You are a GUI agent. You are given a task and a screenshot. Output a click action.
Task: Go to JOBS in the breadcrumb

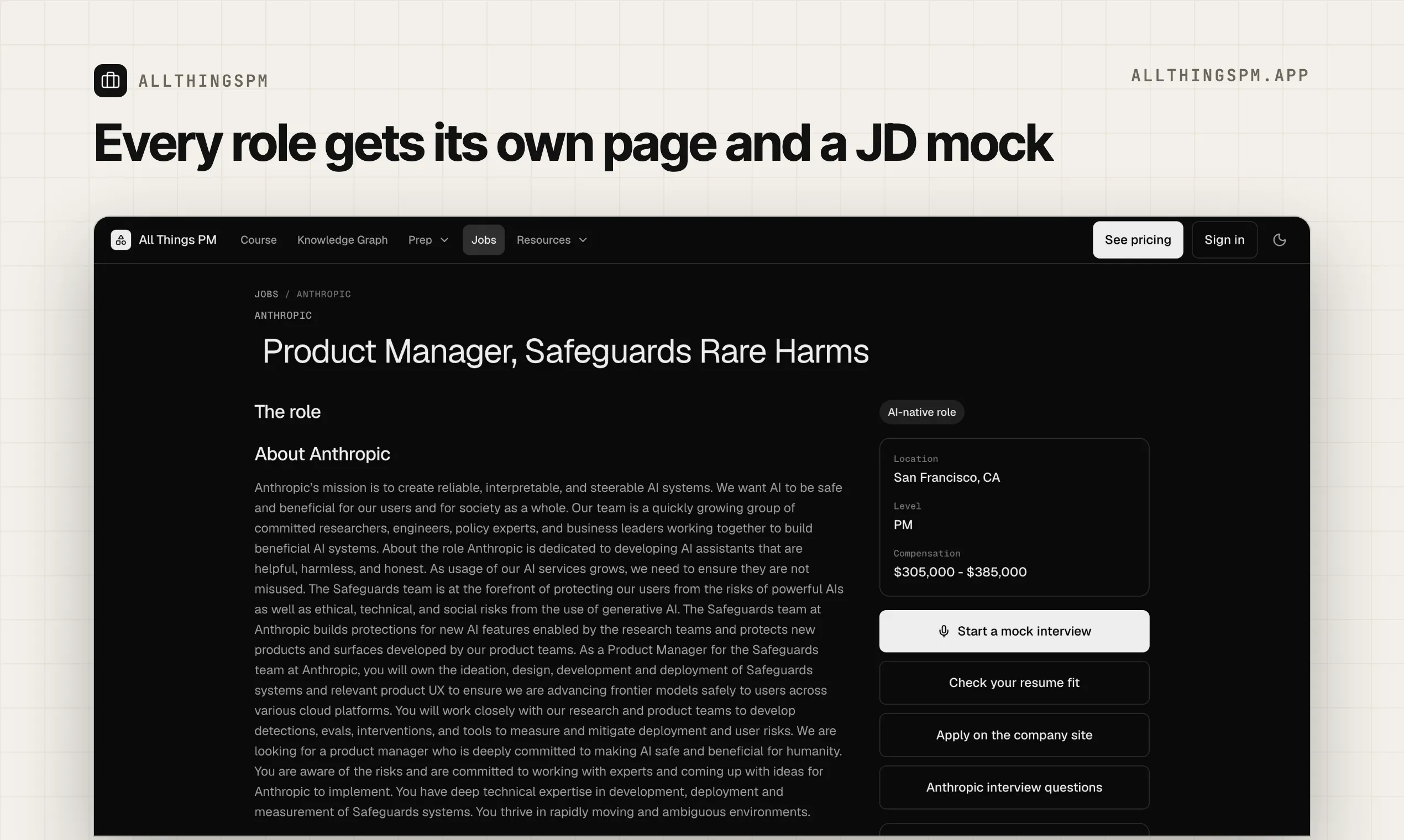(266, 295)
